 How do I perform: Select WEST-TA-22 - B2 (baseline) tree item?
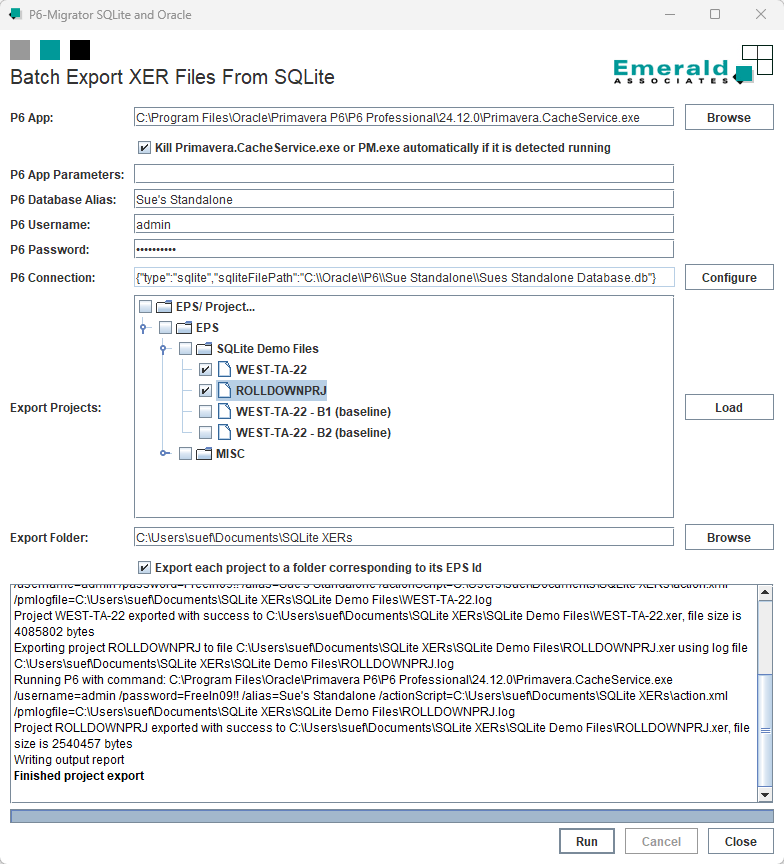[312, 433]
